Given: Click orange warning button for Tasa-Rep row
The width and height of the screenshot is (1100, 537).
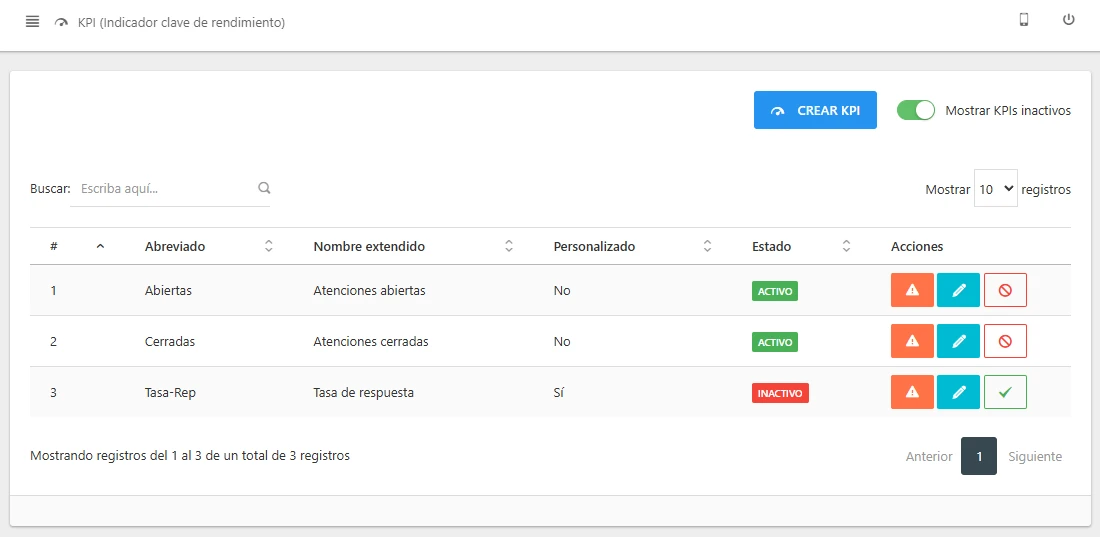Looking at the screenshot, I should pyautogui.click(x=912, y=392).
